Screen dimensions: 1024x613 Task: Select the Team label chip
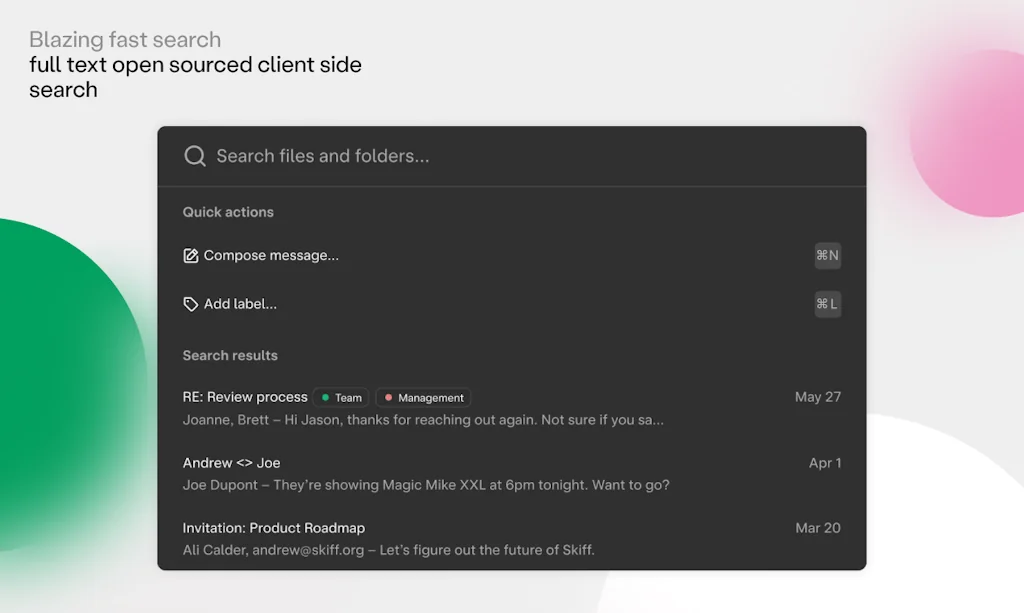point(340,397)
